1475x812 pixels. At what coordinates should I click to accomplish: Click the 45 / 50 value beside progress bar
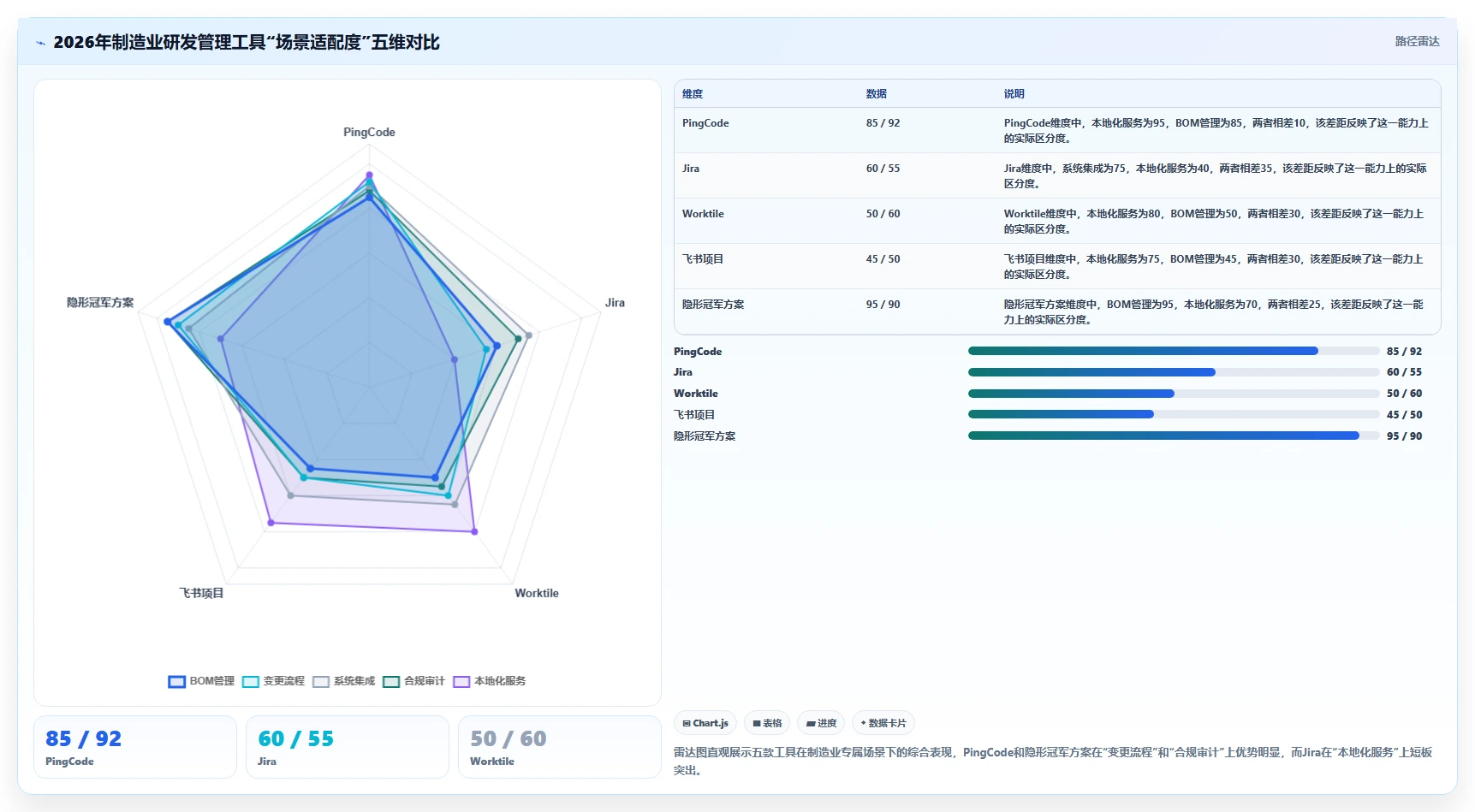pyautogui.click(x=1404, y=415)
